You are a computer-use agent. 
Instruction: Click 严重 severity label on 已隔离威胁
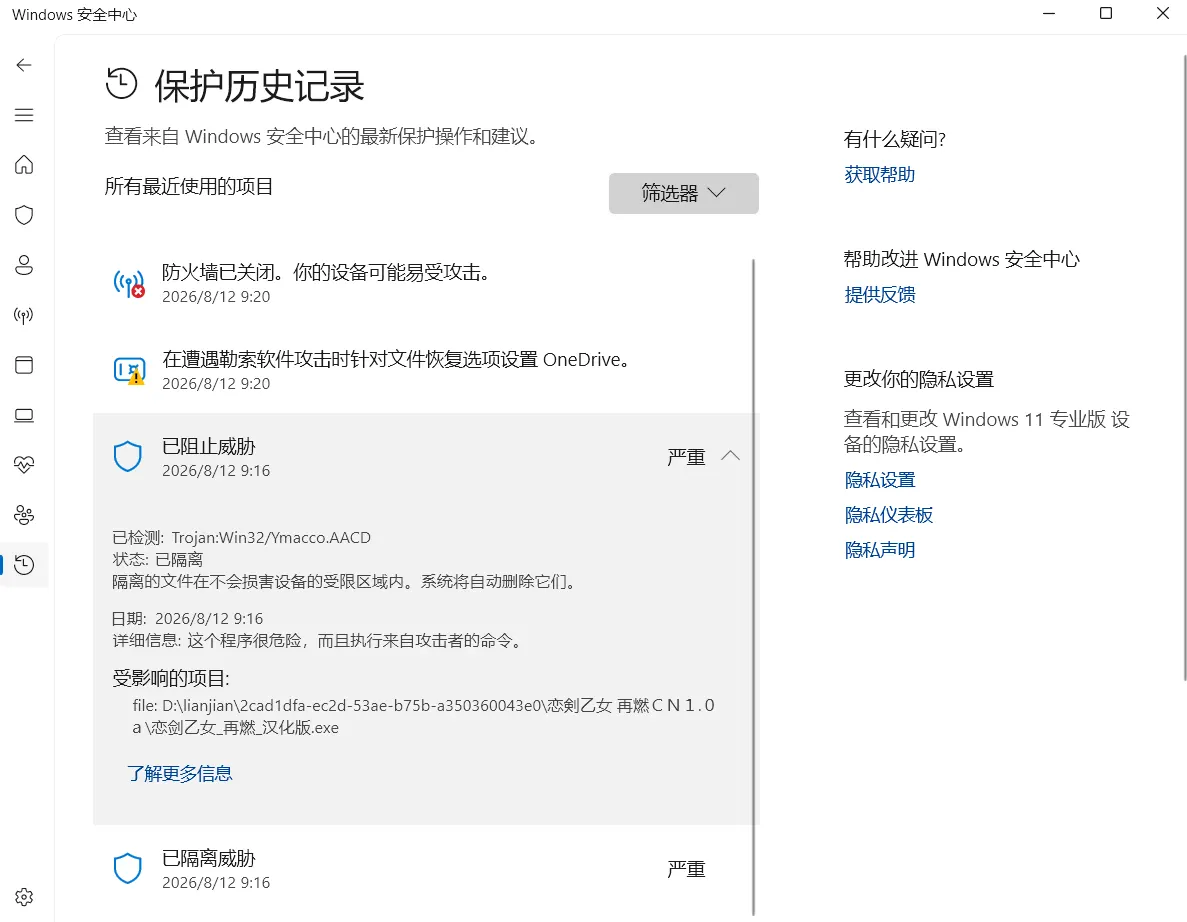click(x=686, y=868)
